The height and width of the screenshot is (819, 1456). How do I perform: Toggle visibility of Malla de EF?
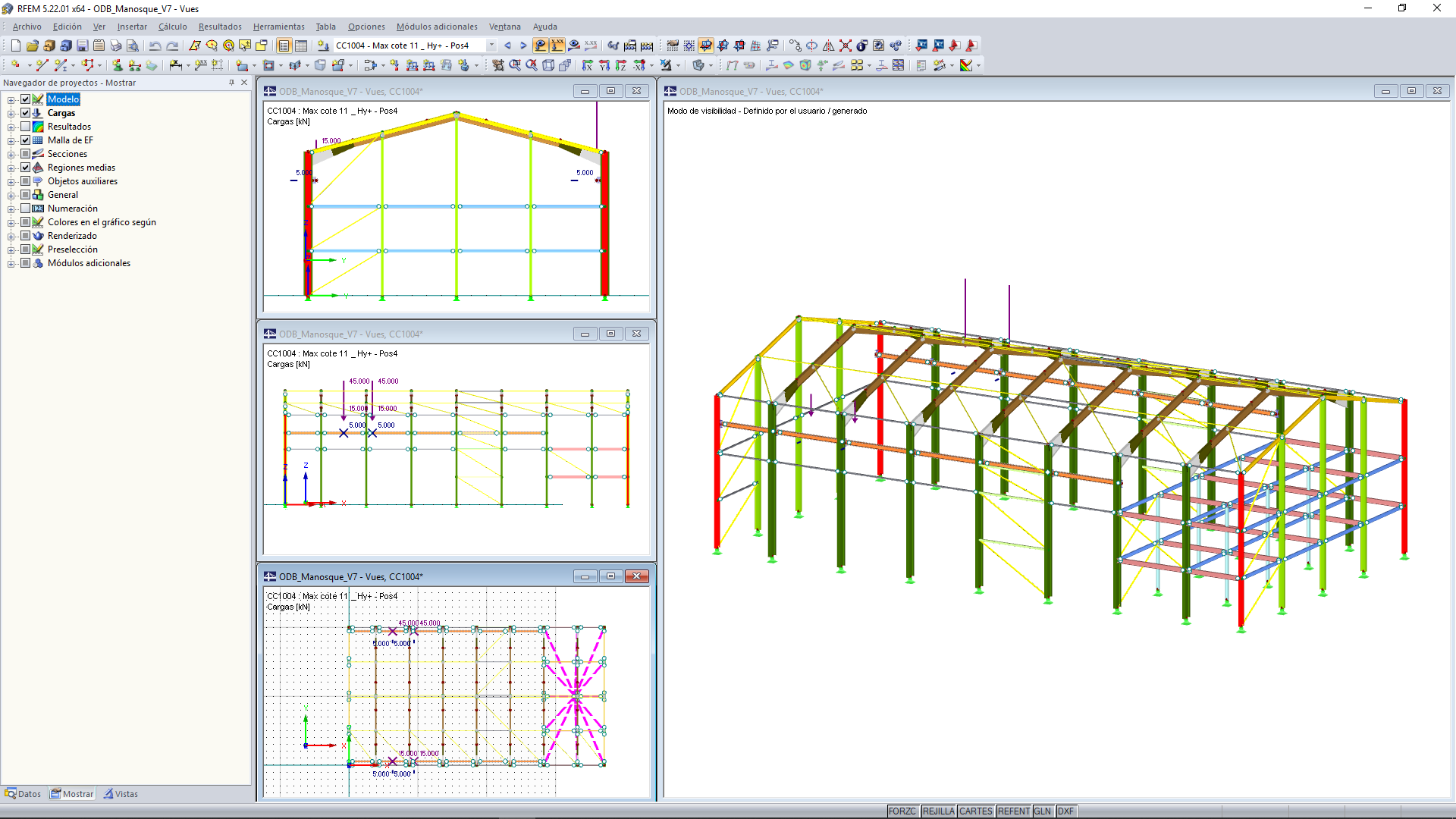click(26, 140)
